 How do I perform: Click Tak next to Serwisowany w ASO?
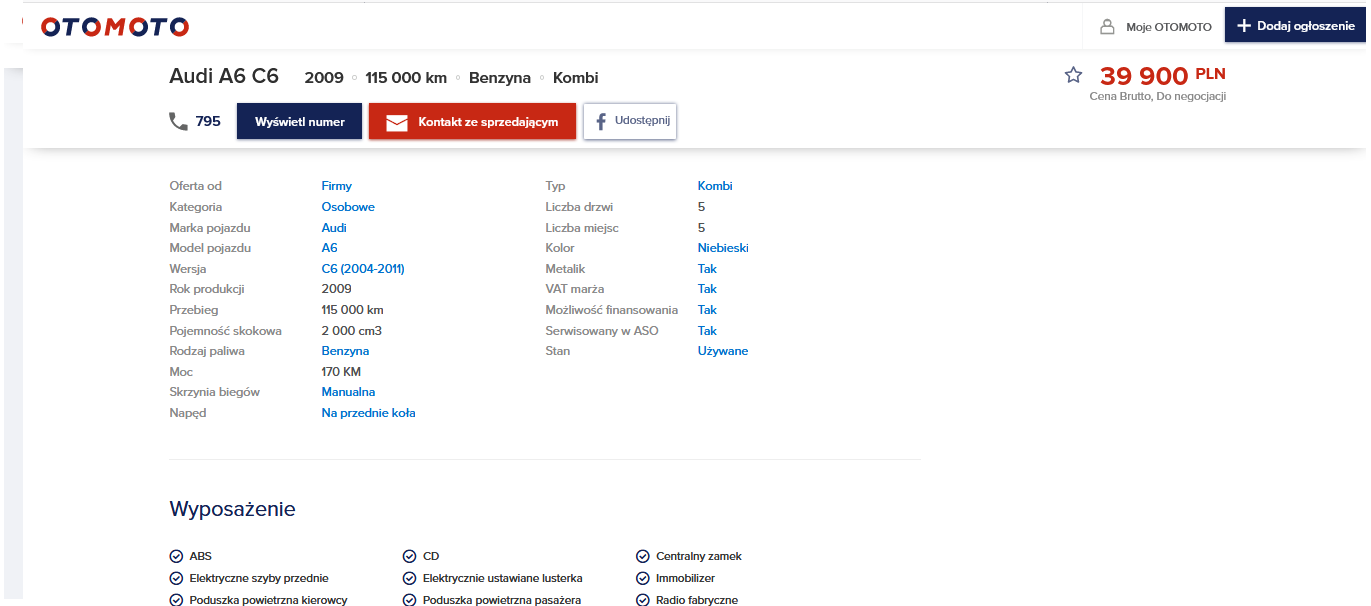pos(707,331)
